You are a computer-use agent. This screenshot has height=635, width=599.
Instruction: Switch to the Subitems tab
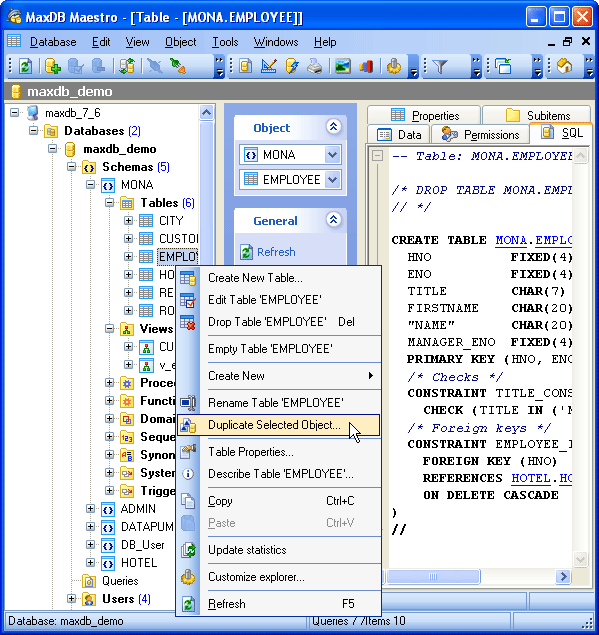[x=537, y=116]
